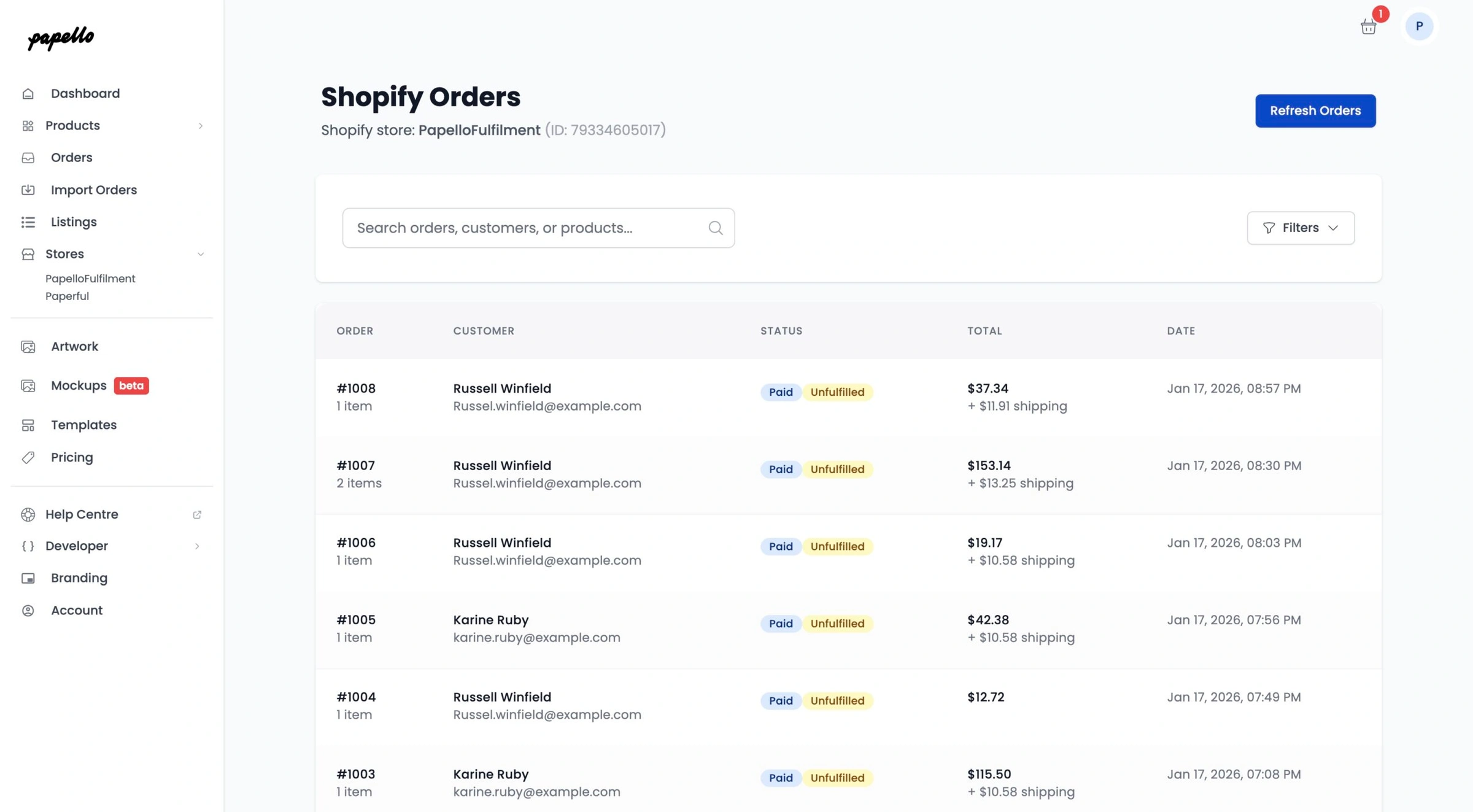1473x812 pixels.
Task: Click the Import Orders sidebar icon
Action: (x=28, y=190)
